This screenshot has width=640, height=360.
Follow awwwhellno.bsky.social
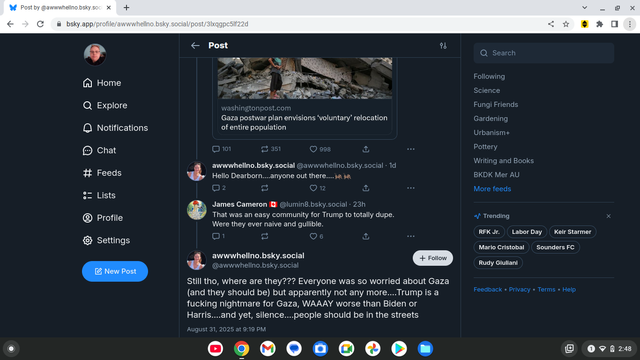[x=433, y=258]
